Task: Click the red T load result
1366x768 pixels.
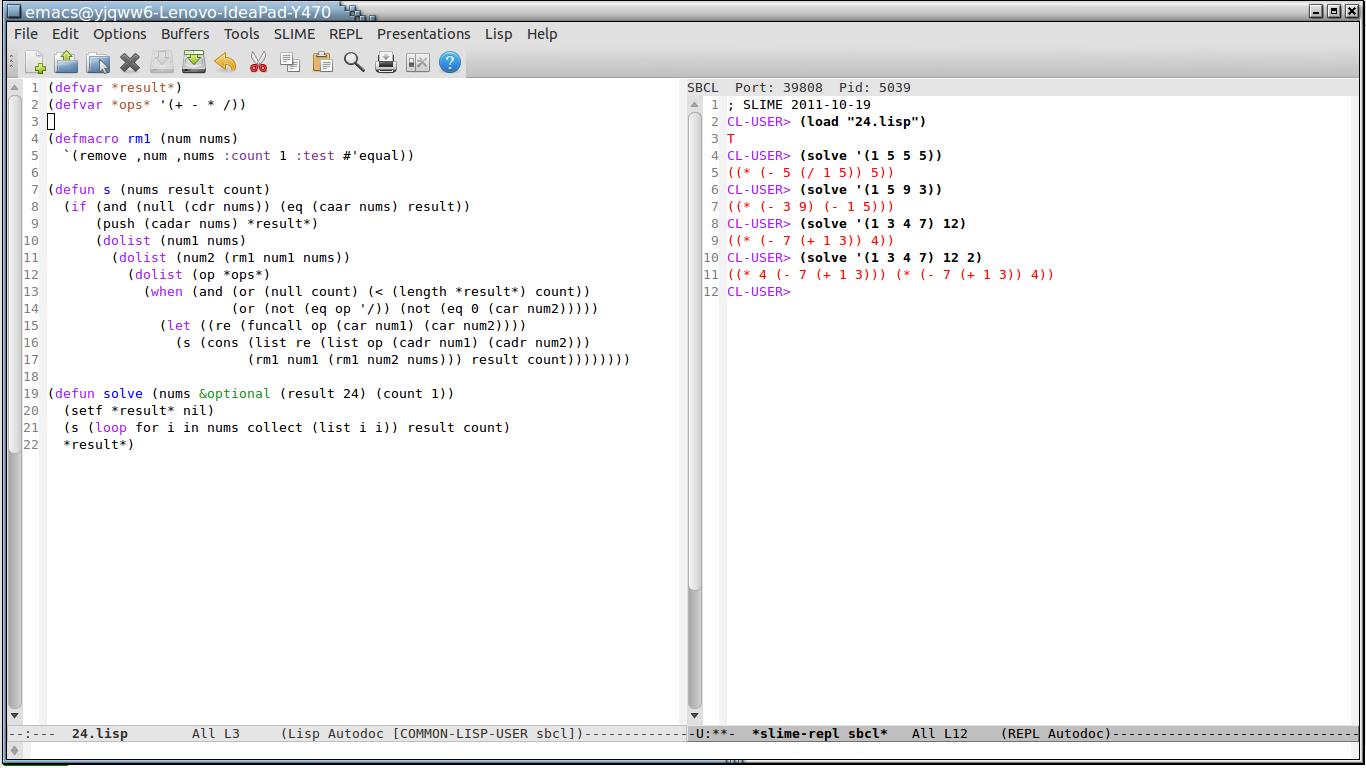Action: tap(731, 139)
